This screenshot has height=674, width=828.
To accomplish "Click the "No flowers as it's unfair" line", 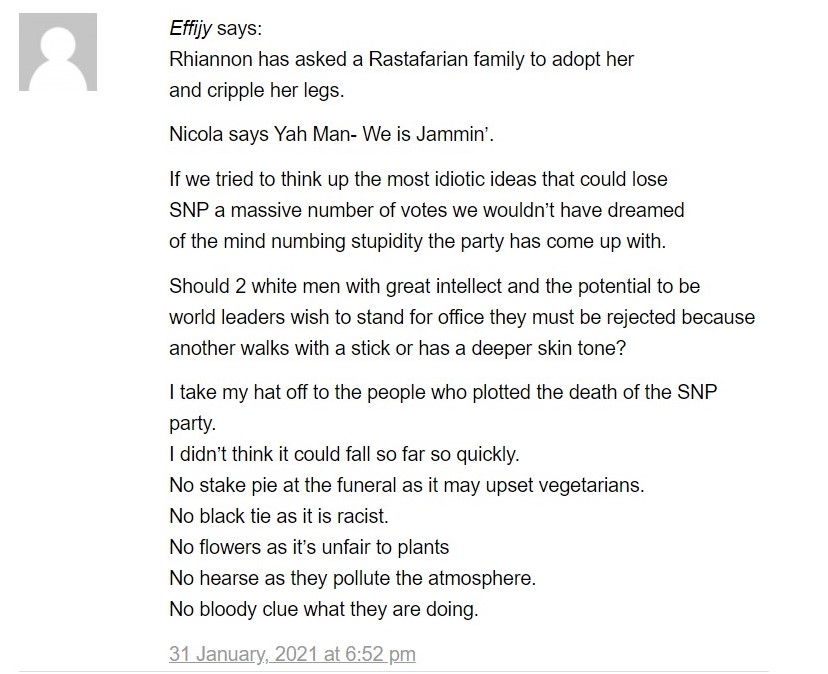I will (x=309, y=547).
